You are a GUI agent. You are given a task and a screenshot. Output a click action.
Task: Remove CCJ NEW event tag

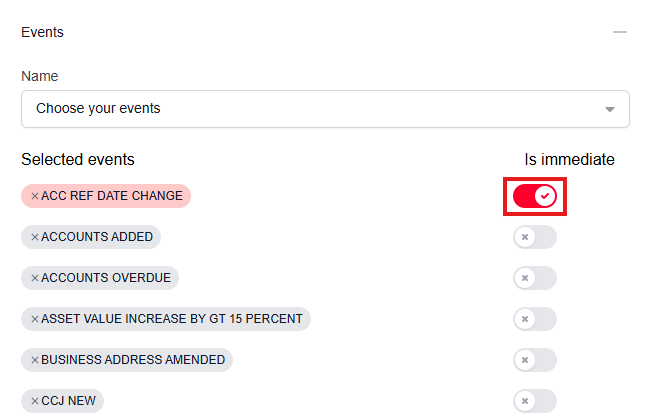(34, 401)
